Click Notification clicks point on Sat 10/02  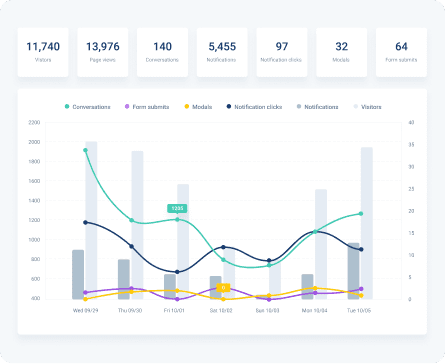pos(223,247)
